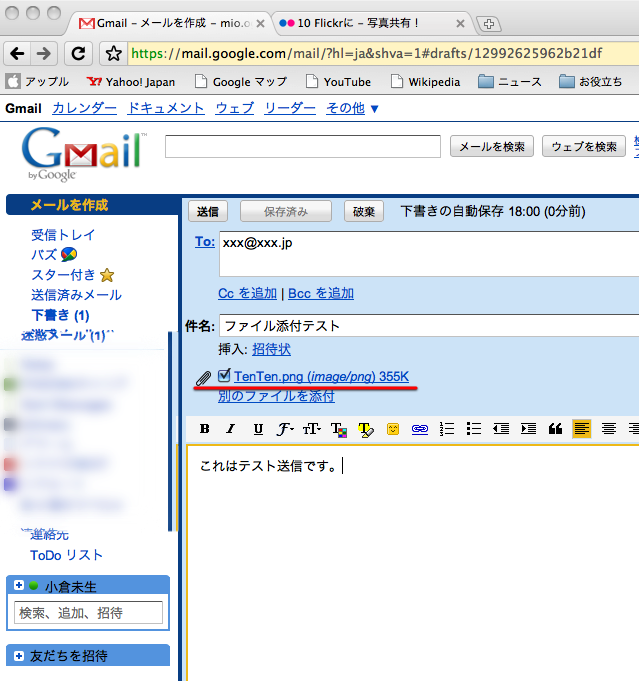Apply numbered list formatting
Screen dimensions: 639x681
click(x=447, y=429)
